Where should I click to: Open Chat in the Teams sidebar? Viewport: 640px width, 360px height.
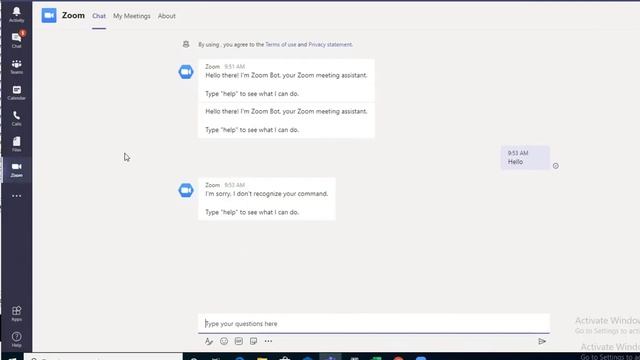tap(16, 40)
